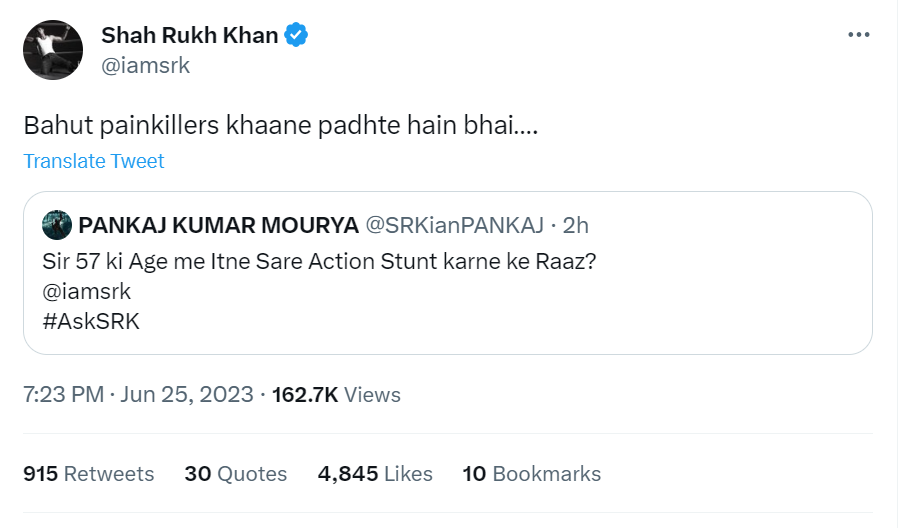Screen dimensions: 898x528
Task: Click the 2h timestamp on quoted tweet
Action: [x=576, y=225]
